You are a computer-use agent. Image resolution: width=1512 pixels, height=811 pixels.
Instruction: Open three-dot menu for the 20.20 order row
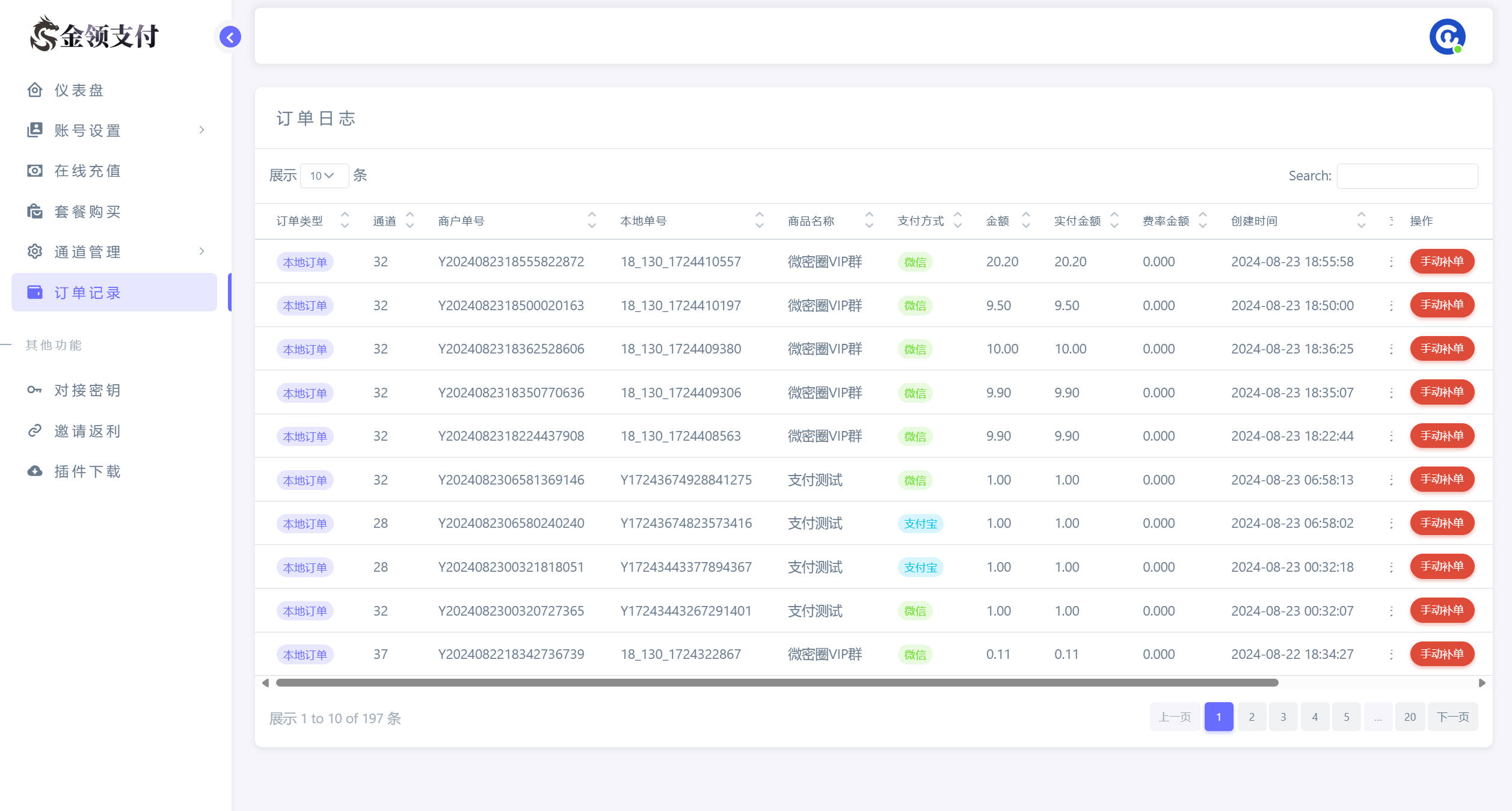point(1391,262)
